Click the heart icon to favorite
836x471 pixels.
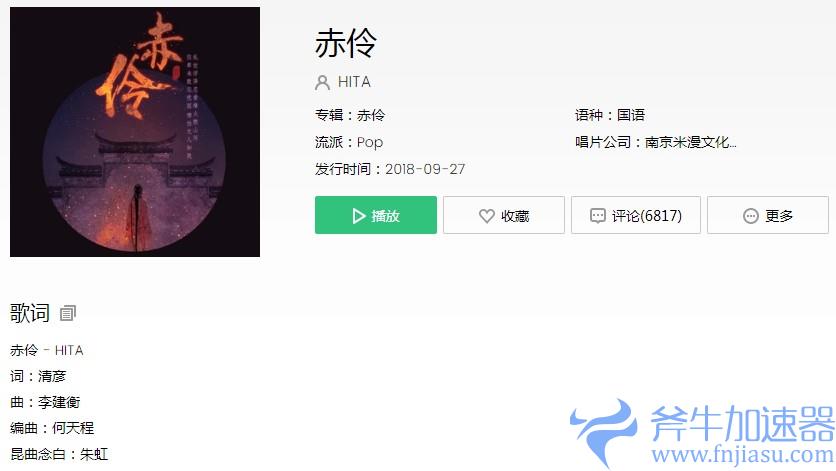pyautogui.click(x=486, y=216)
